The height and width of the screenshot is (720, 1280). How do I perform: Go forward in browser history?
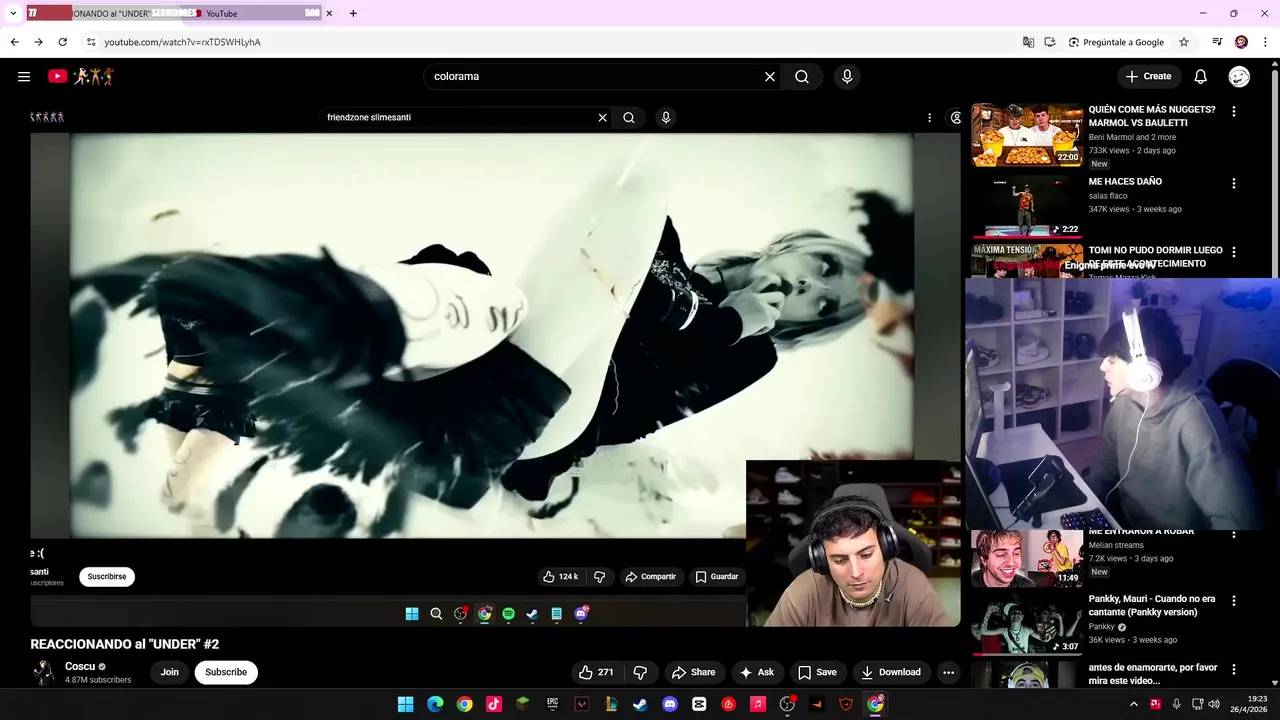point(38,42)
